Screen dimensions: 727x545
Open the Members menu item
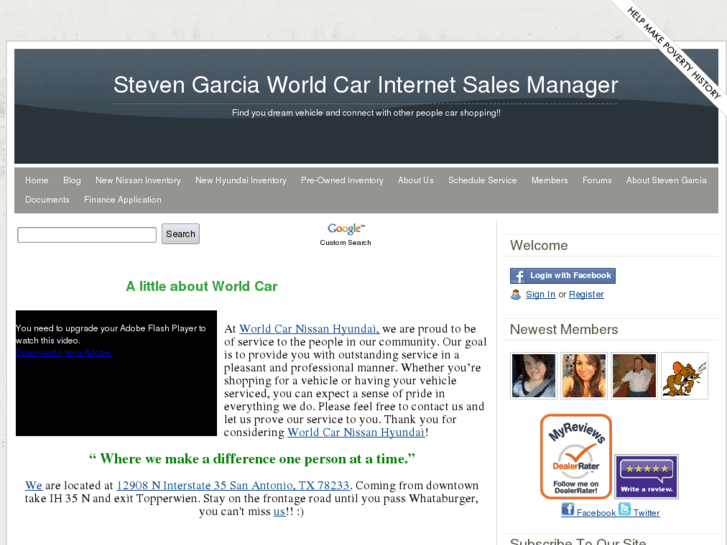tap(549, 180)
